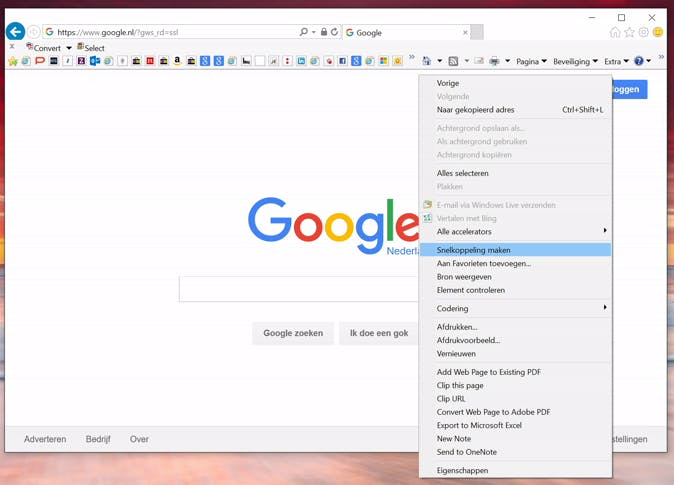Screen dimensions: 674x485
Task: Click the Print icon in command bar
Action: (494, 61)
